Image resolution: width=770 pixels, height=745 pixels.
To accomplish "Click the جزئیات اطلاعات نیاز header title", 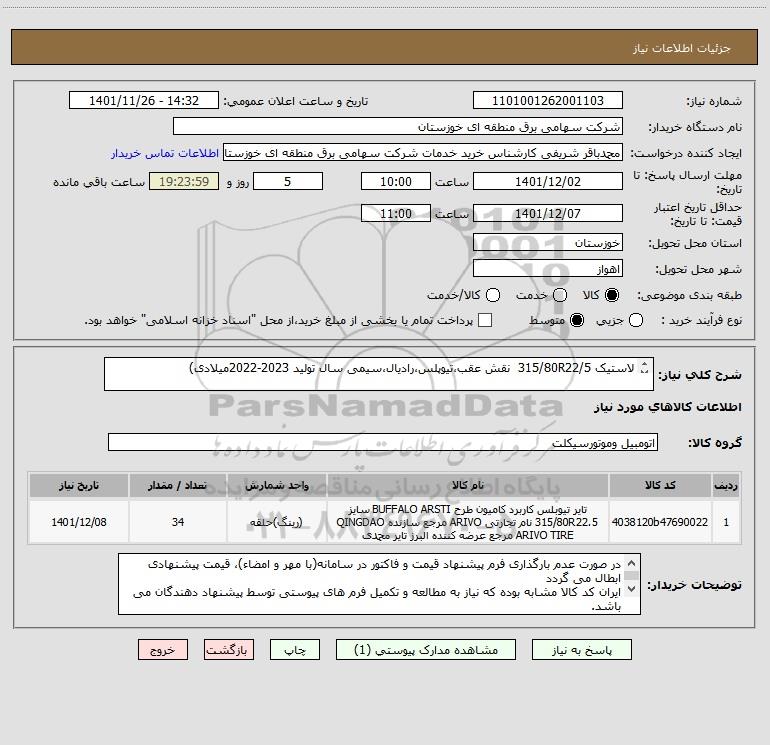I will 682,48.
